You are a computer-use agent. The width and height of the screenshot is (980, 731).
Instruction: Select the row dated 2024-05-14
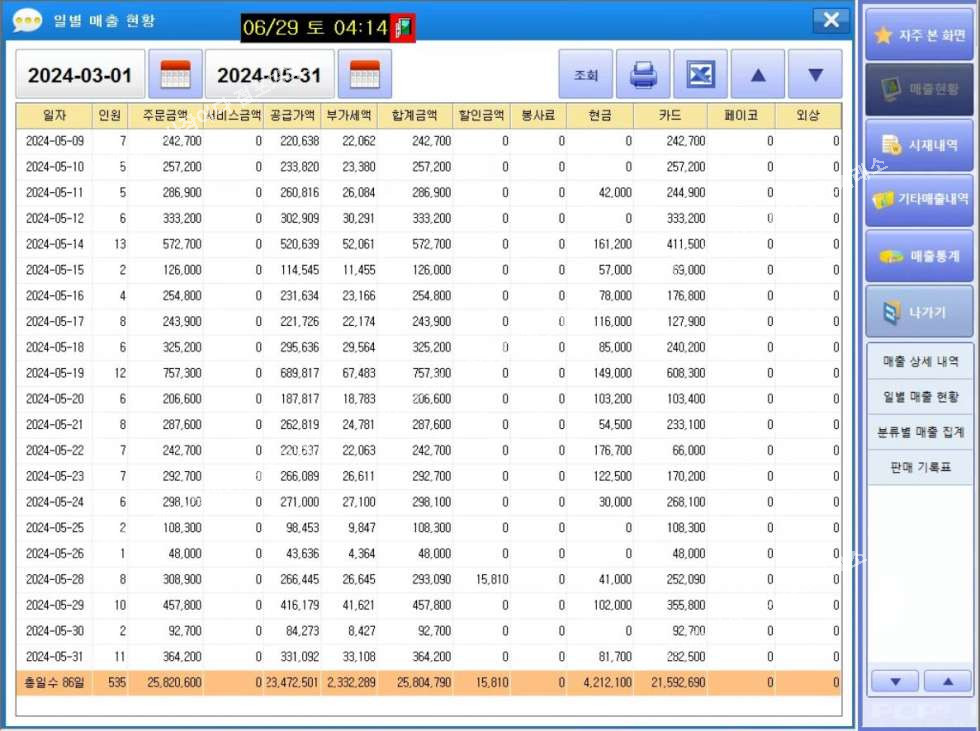429,244
